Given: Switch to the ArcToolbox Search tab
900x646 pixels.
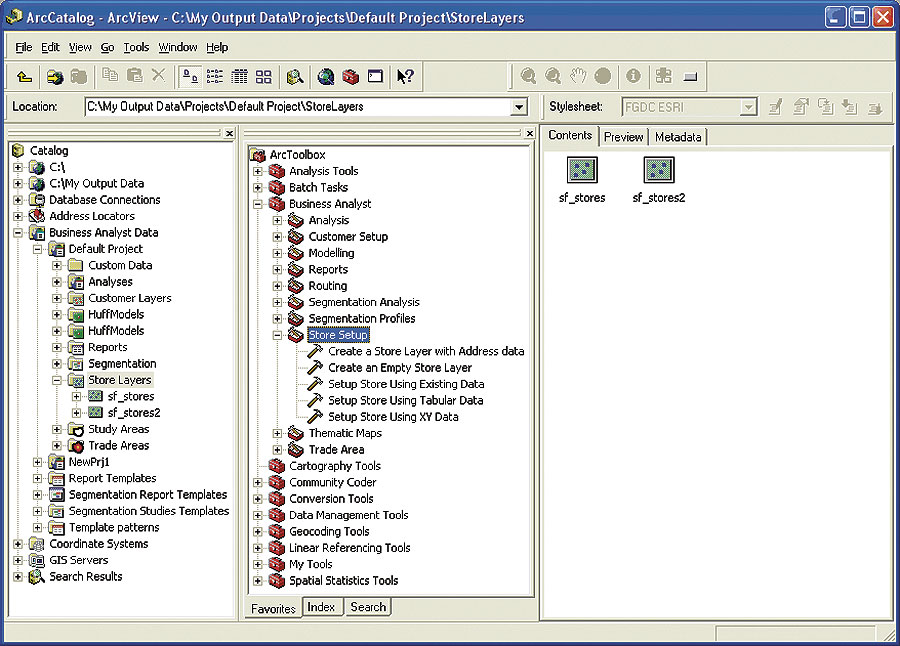Looking at the screenshot, I should 368,607.
